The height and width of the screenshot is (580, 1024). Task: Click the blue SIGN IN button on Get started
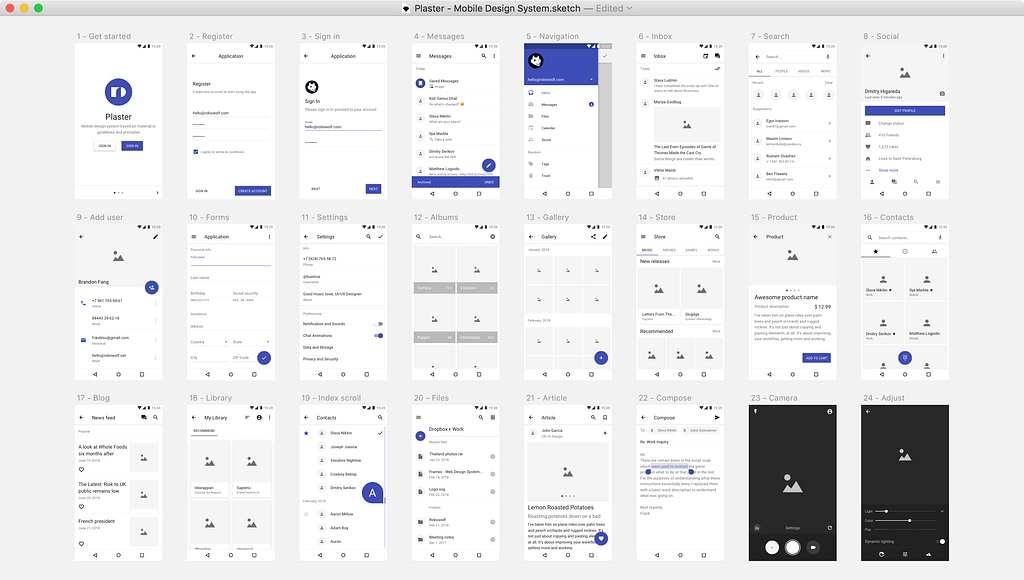point(132,146)
